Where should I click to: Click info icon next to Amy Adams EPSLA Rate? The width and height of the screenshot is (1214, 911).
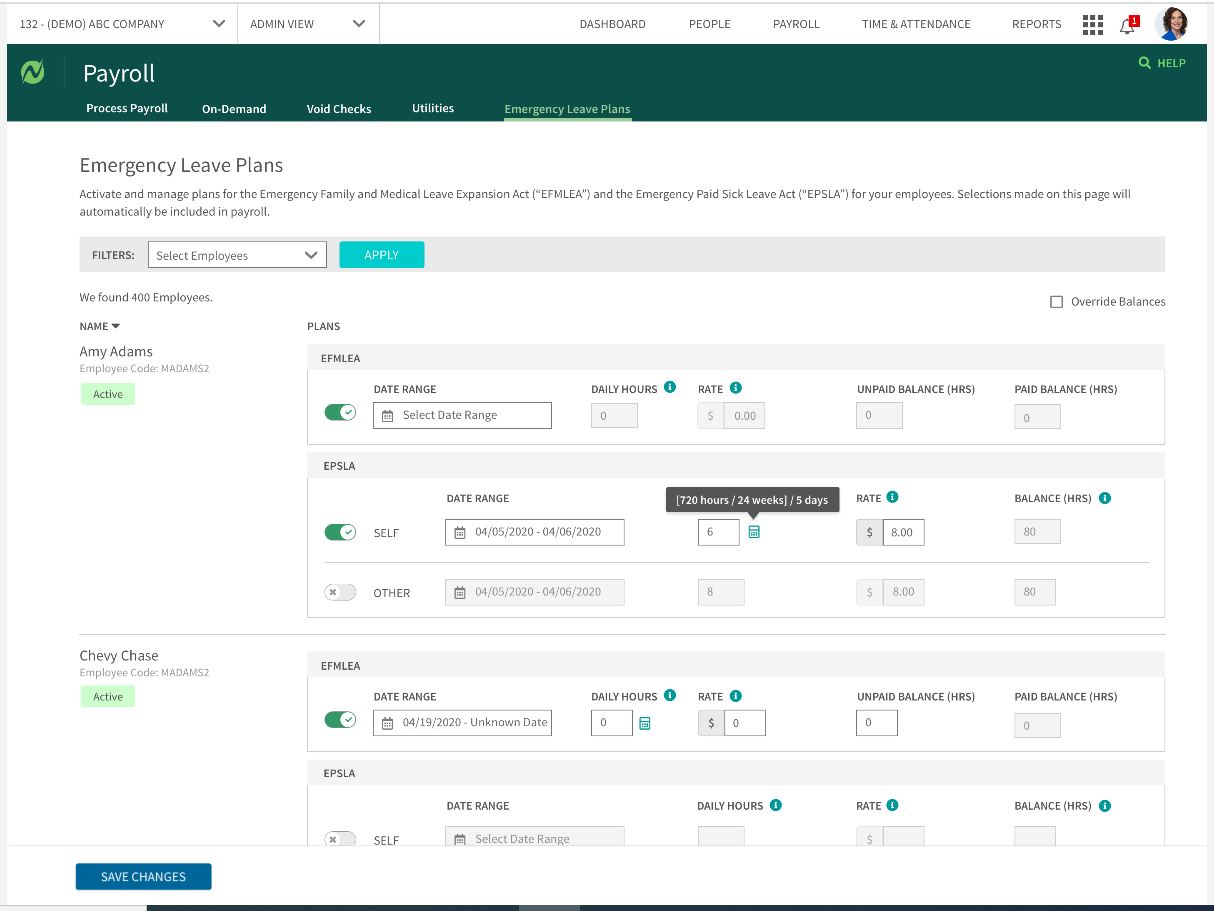892,498
